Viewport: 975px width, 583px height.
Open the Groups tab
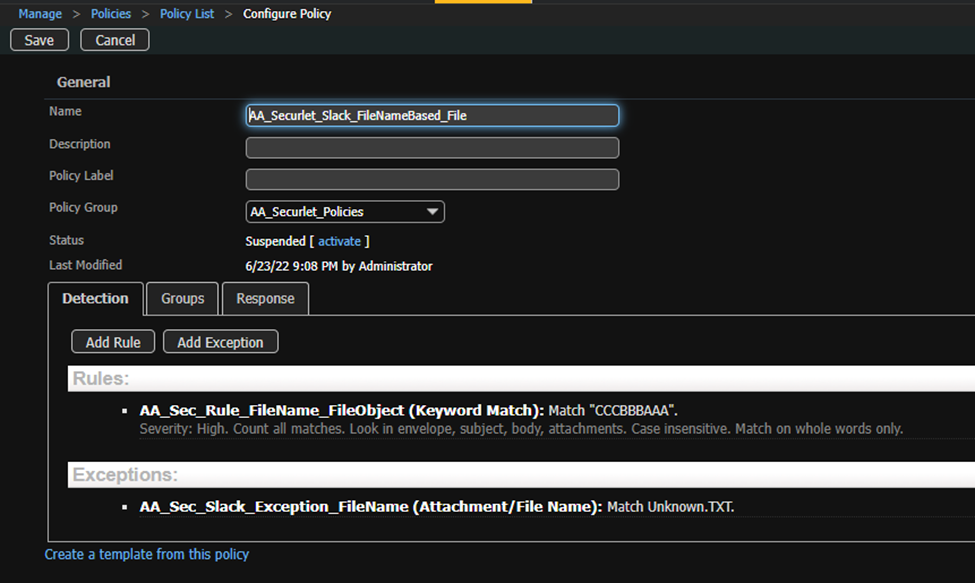[x=183, y=298]
